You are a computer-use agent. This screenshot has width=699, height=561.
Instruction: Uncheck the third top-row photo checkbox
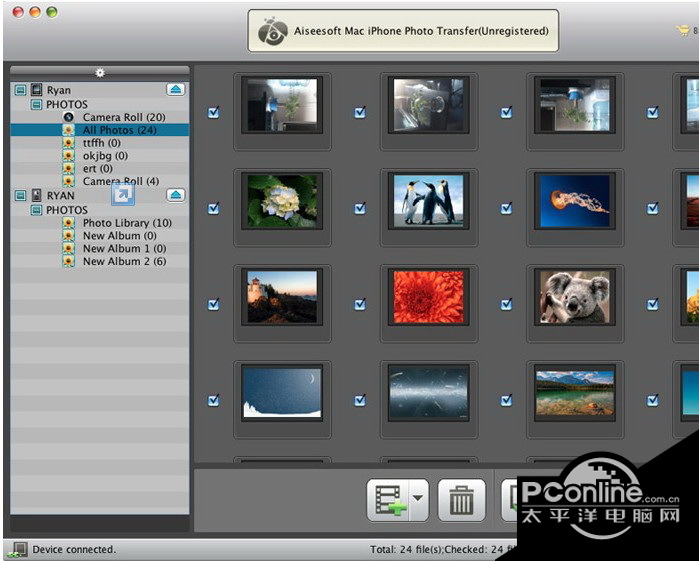coord(506,112)
